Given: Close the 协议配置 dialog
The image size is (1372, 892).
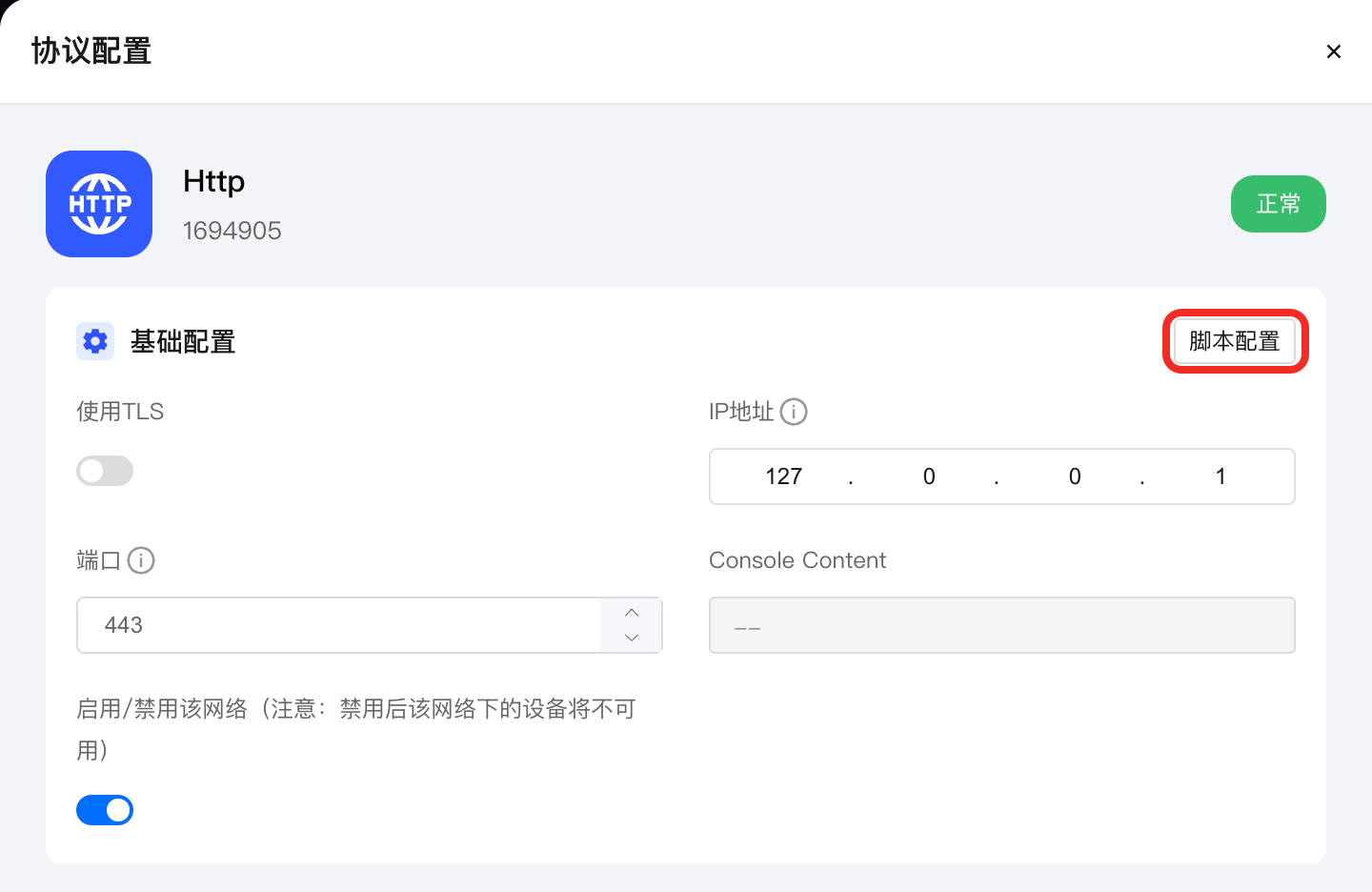Looking at the screenshot, I should pos(1334,51).
